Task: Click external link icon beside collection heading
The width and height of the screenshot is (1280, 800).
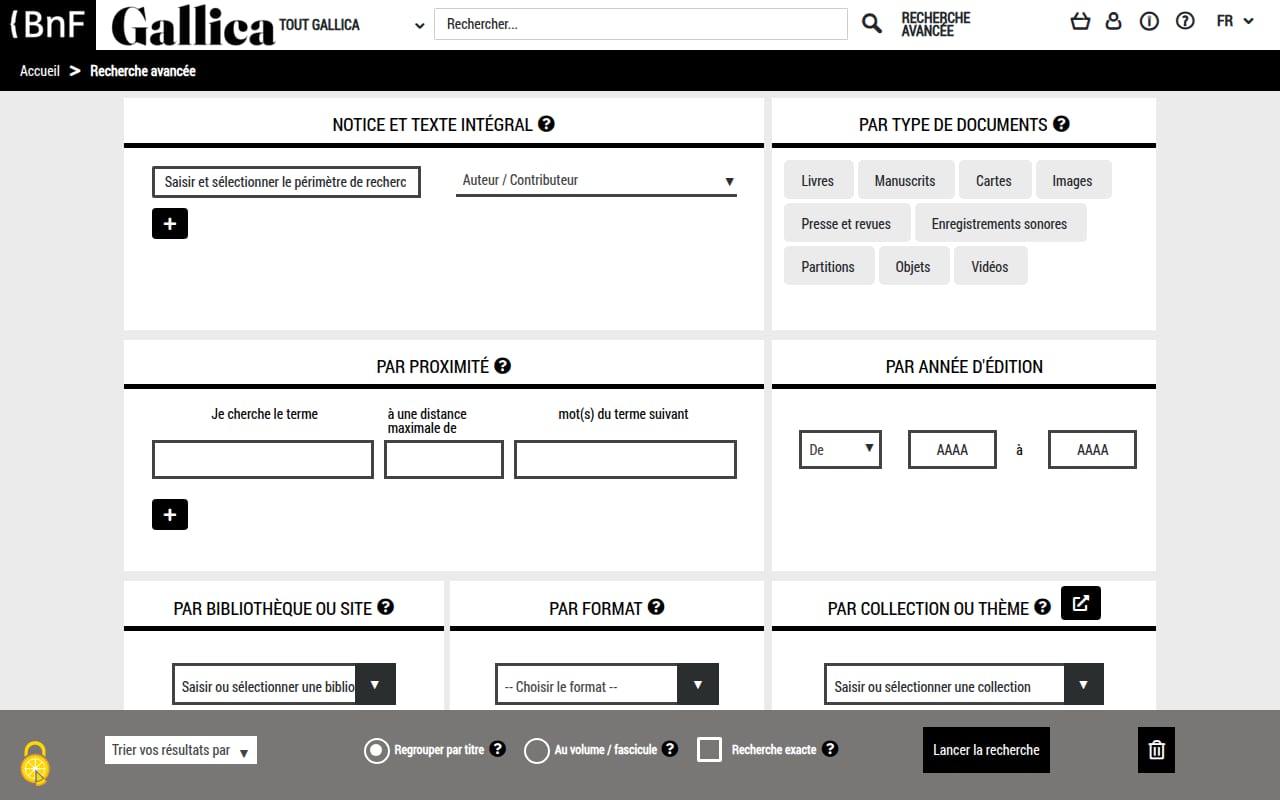Action: (1081, 603)
